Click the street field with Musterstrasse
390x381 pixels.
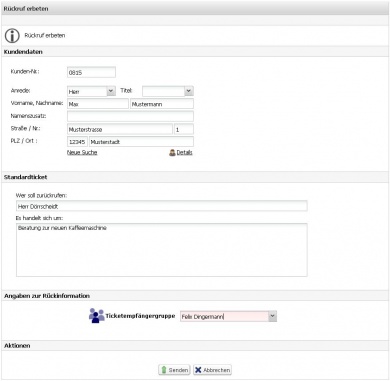click(120, 129)
